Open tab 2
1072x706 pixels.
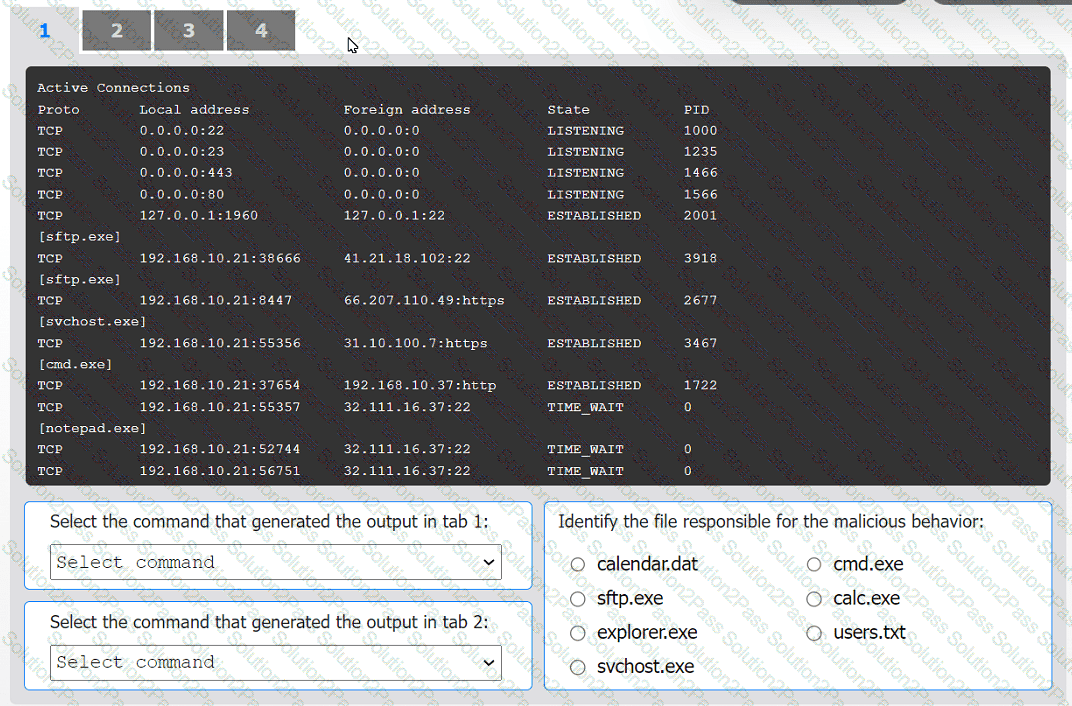[x=116, y=31]
